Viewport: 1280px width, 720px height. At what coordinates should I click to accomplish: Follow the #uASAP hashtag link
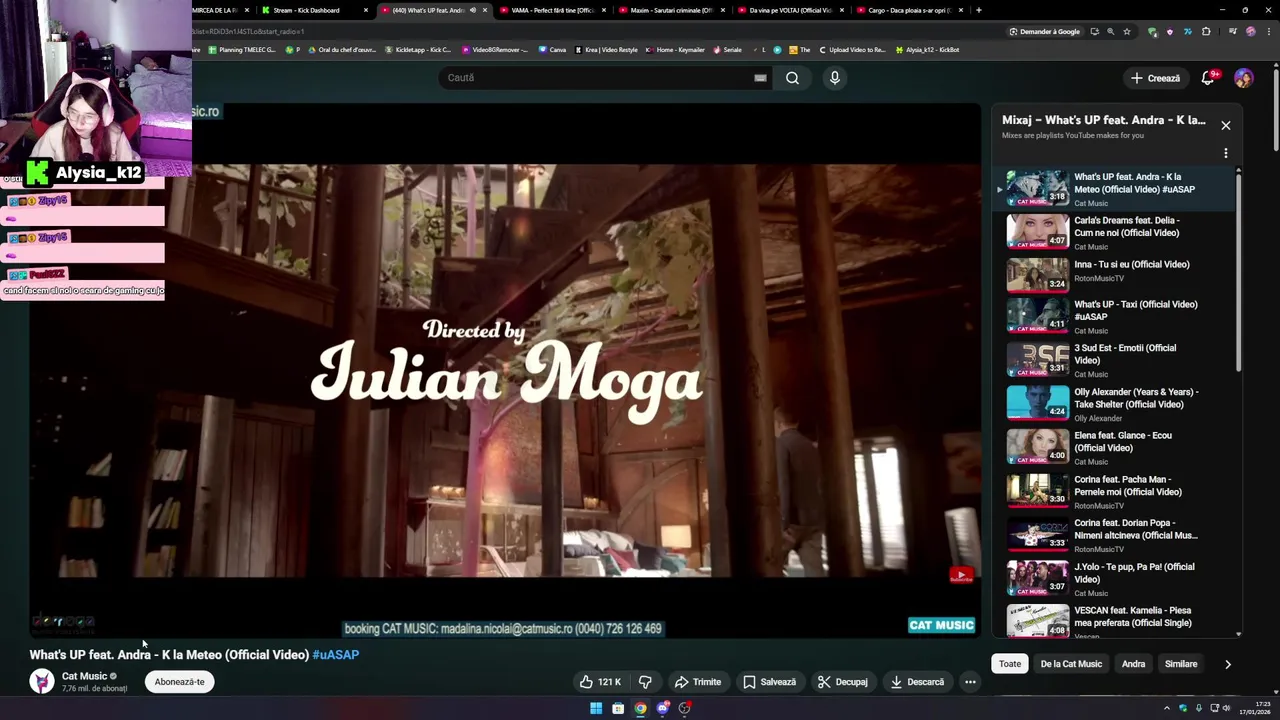336,655
